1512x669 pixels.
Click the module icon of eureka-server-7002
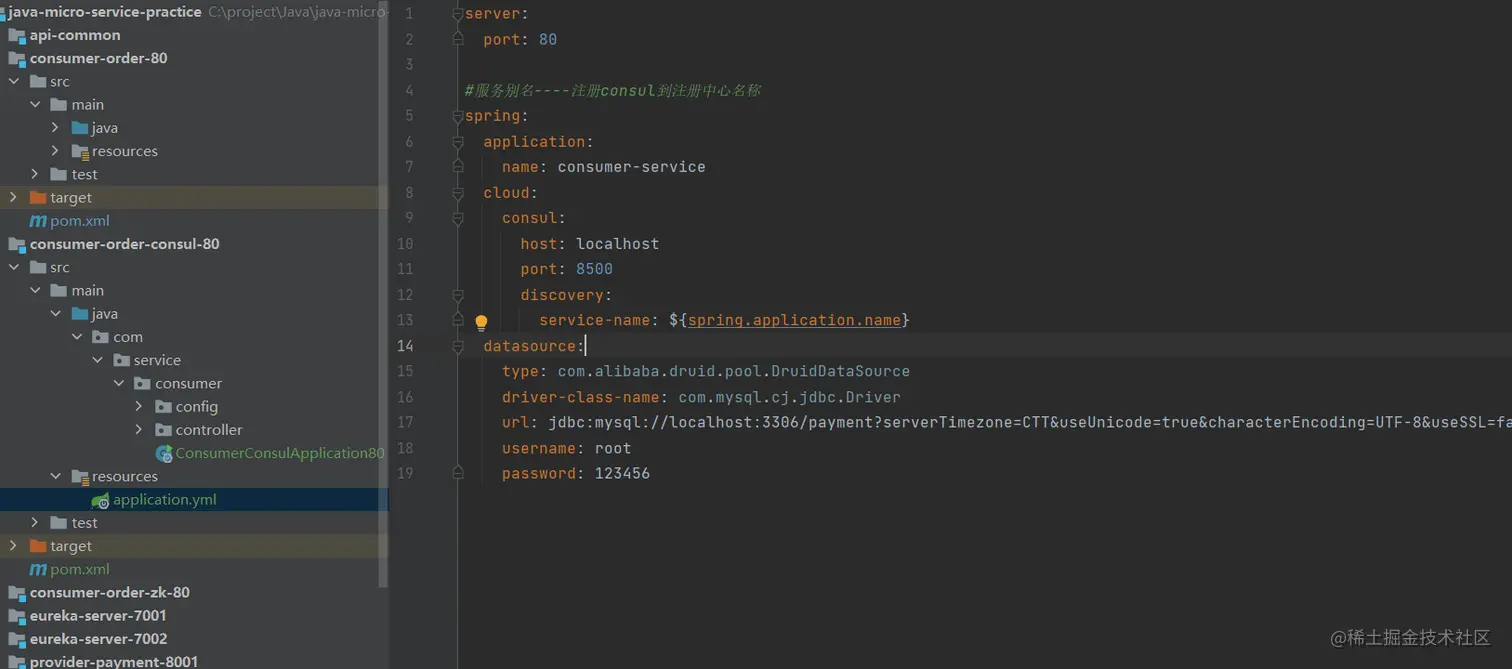(x=17, y=639)
